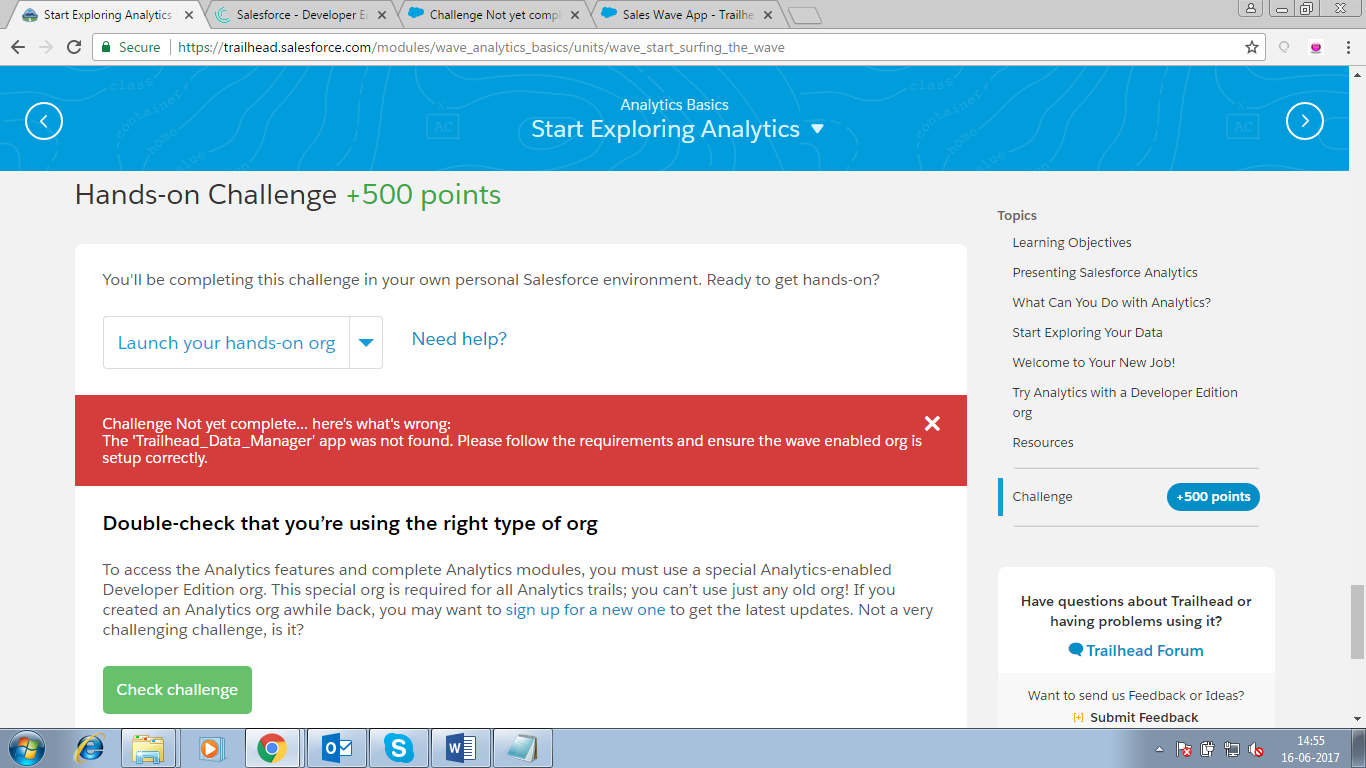Go to Welcome to Your New Job! topic

[x=1094, y=363]
